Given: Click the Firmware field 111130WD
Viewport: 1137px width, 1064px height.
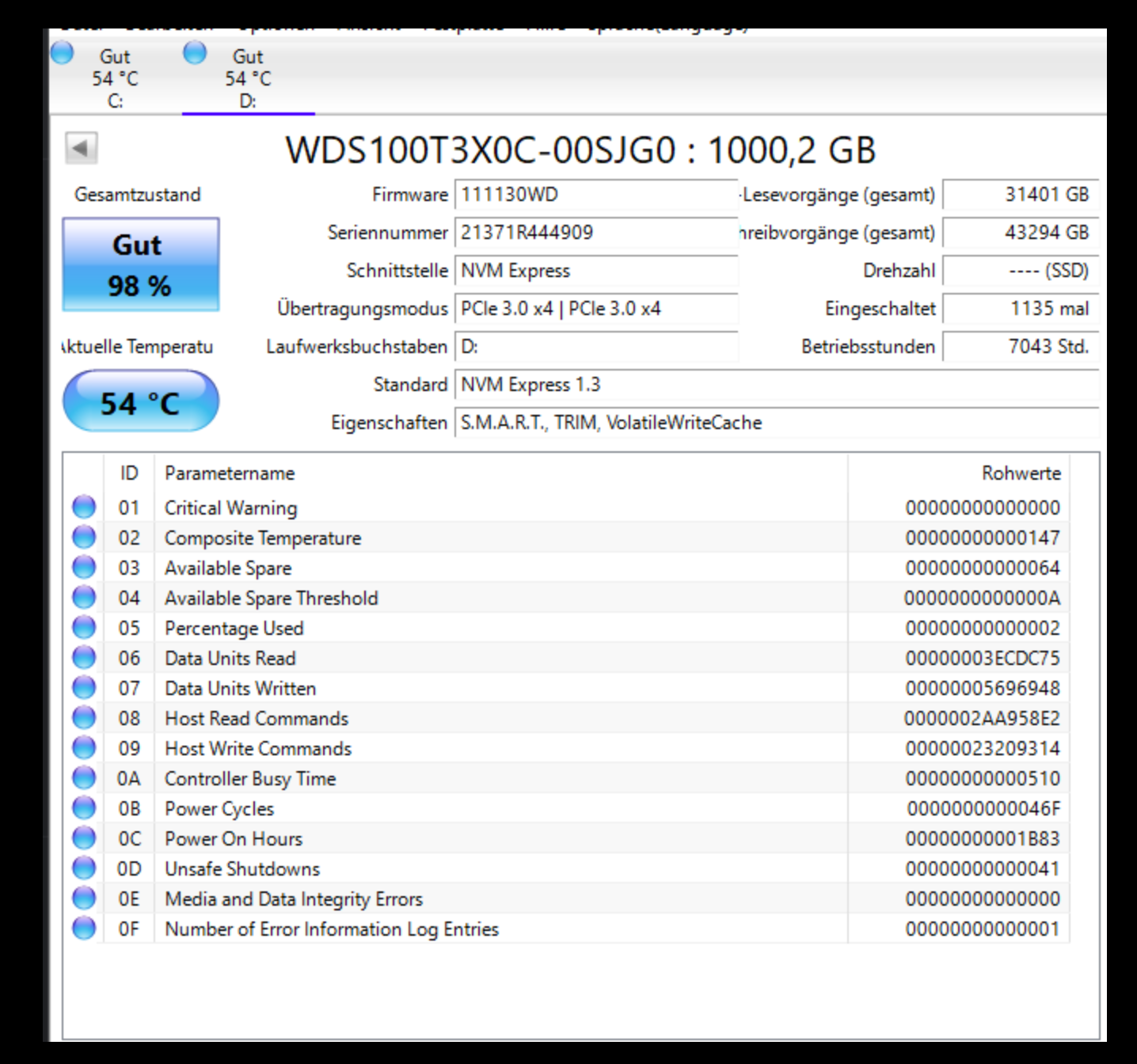Looking at the screenshot, I should [596, 195].
